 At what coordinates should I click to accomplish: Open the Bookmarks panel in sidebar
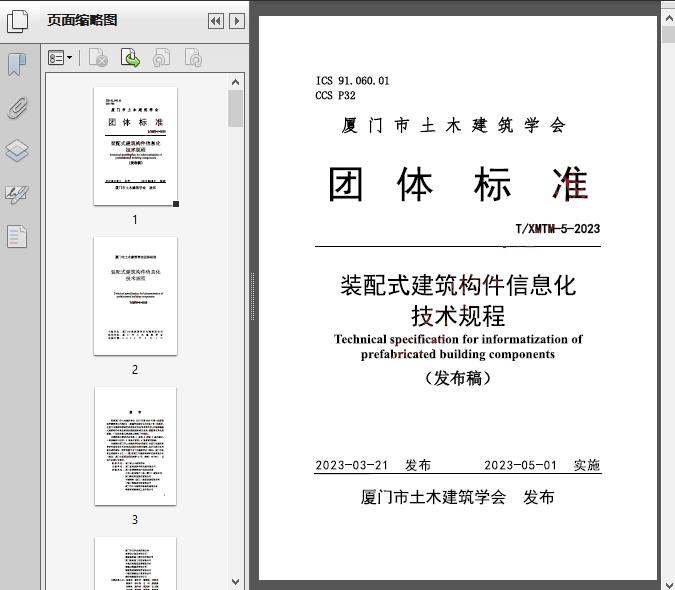[17, 65]
